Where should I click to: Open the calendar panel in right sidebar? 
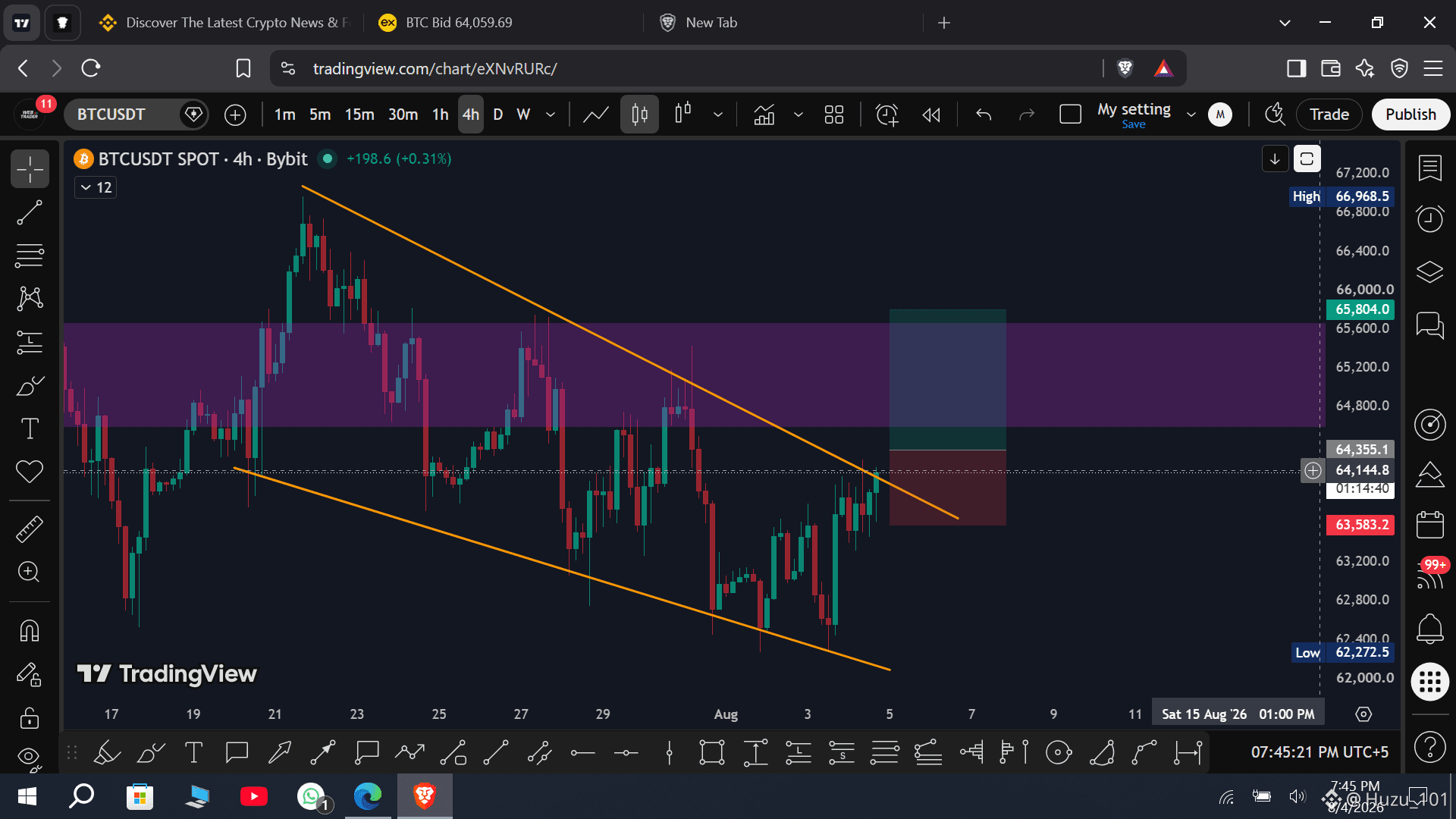click(1430, 524)
